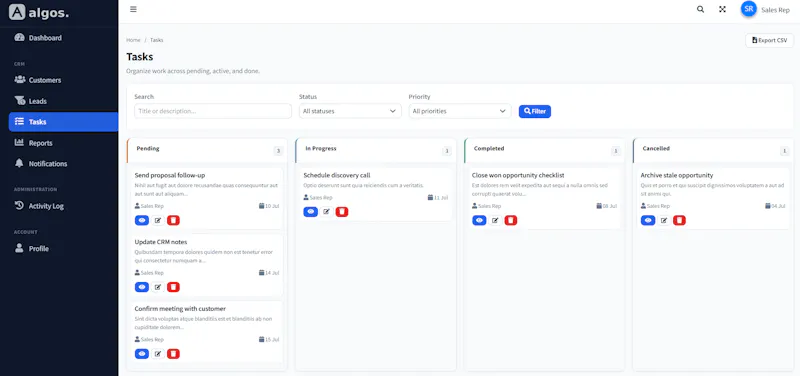View the Update CRM notes task
The image size is (800, 376).
(x=142, y=287)
